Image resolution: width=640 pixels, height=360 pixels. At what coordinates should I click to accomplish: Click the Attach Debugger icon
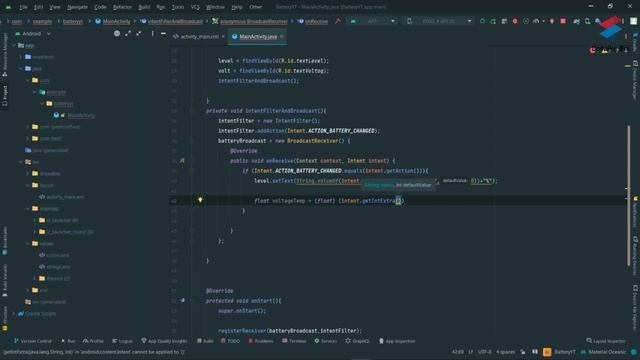click(x=552, y=21)
